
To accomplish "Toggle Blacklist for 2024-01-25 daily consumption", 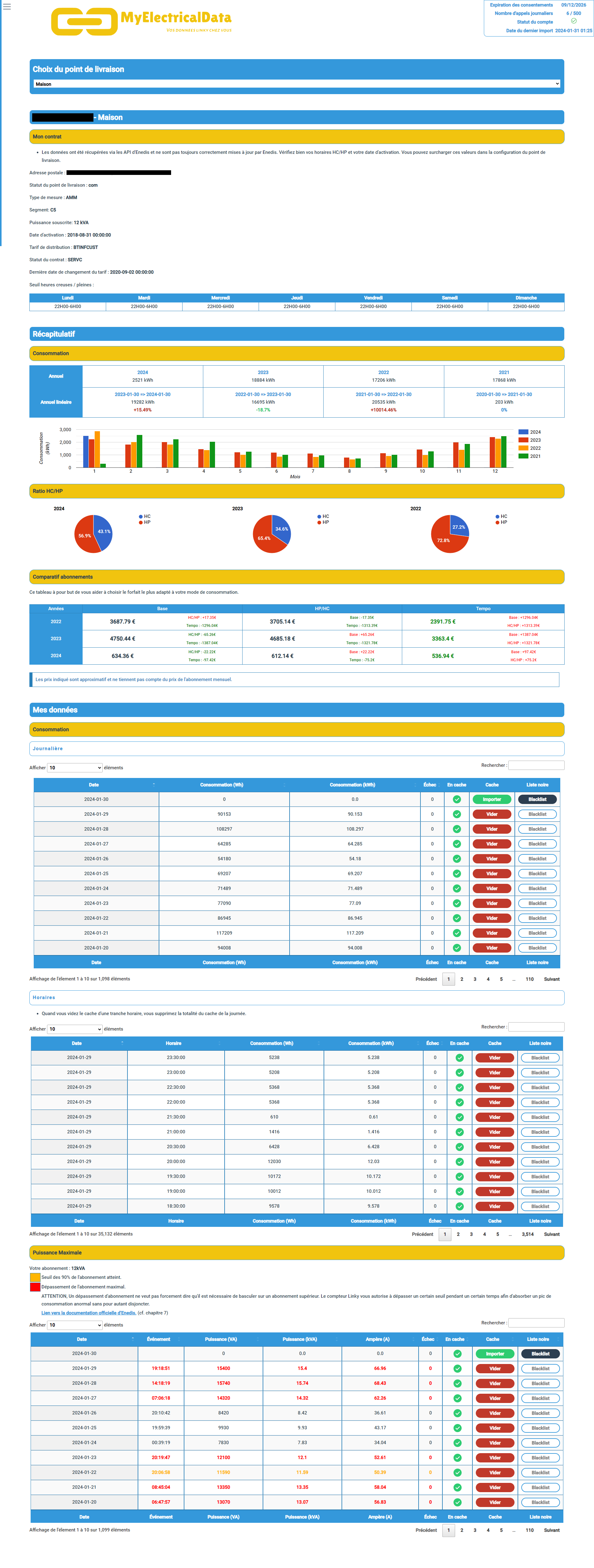I will [x=537, y=874].
